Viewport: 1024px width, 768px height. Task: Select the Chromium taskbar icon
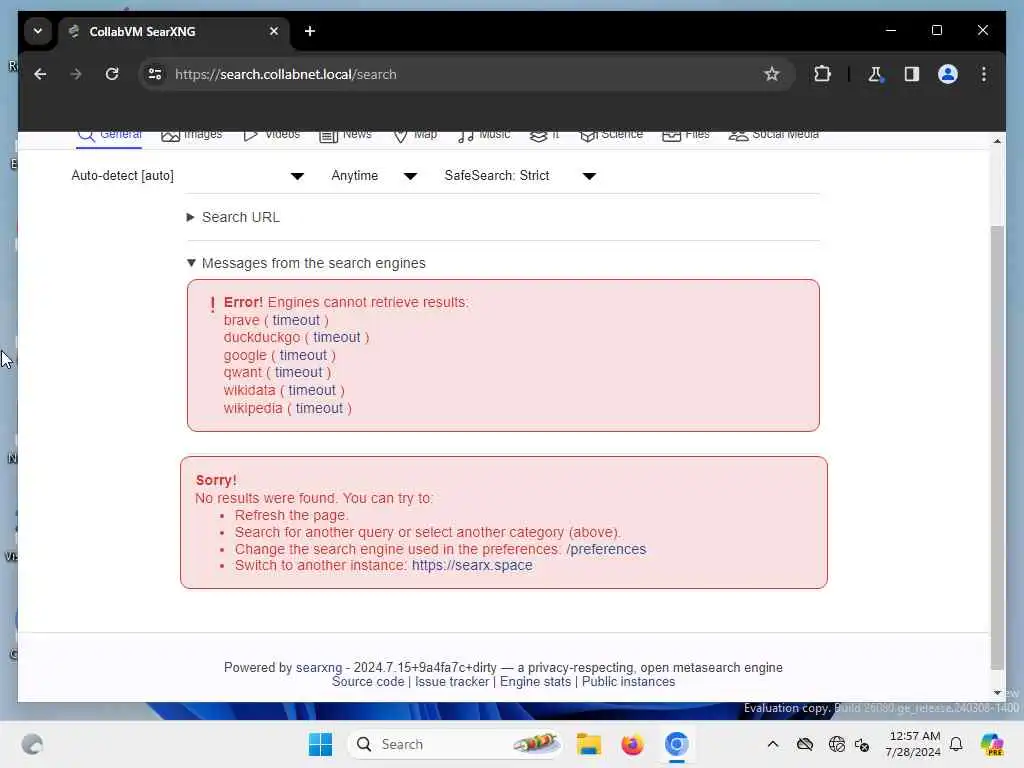click(x=677, y=744)
